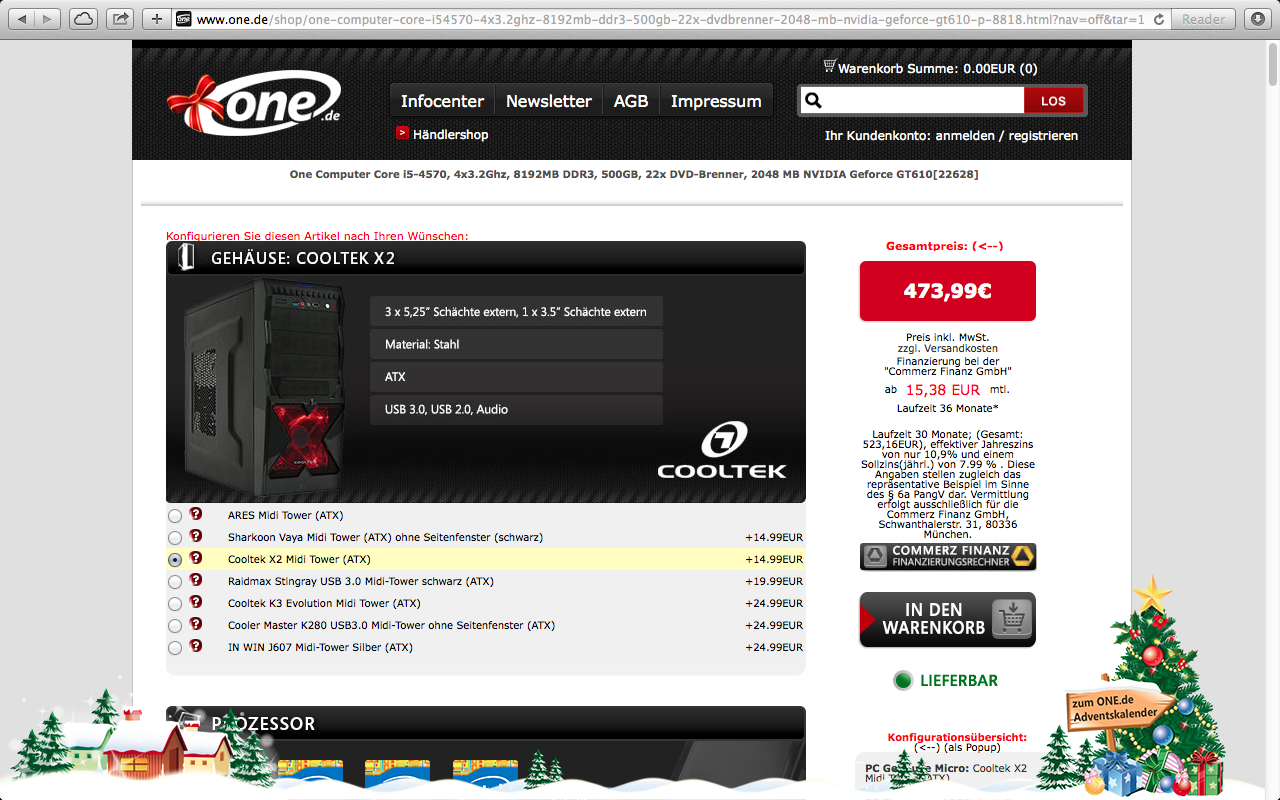This screenshot has height=800, width=1280.
Task: Click the IN DEN WARENKORB button
Action: pyautogui.click(x=947, y=619)
